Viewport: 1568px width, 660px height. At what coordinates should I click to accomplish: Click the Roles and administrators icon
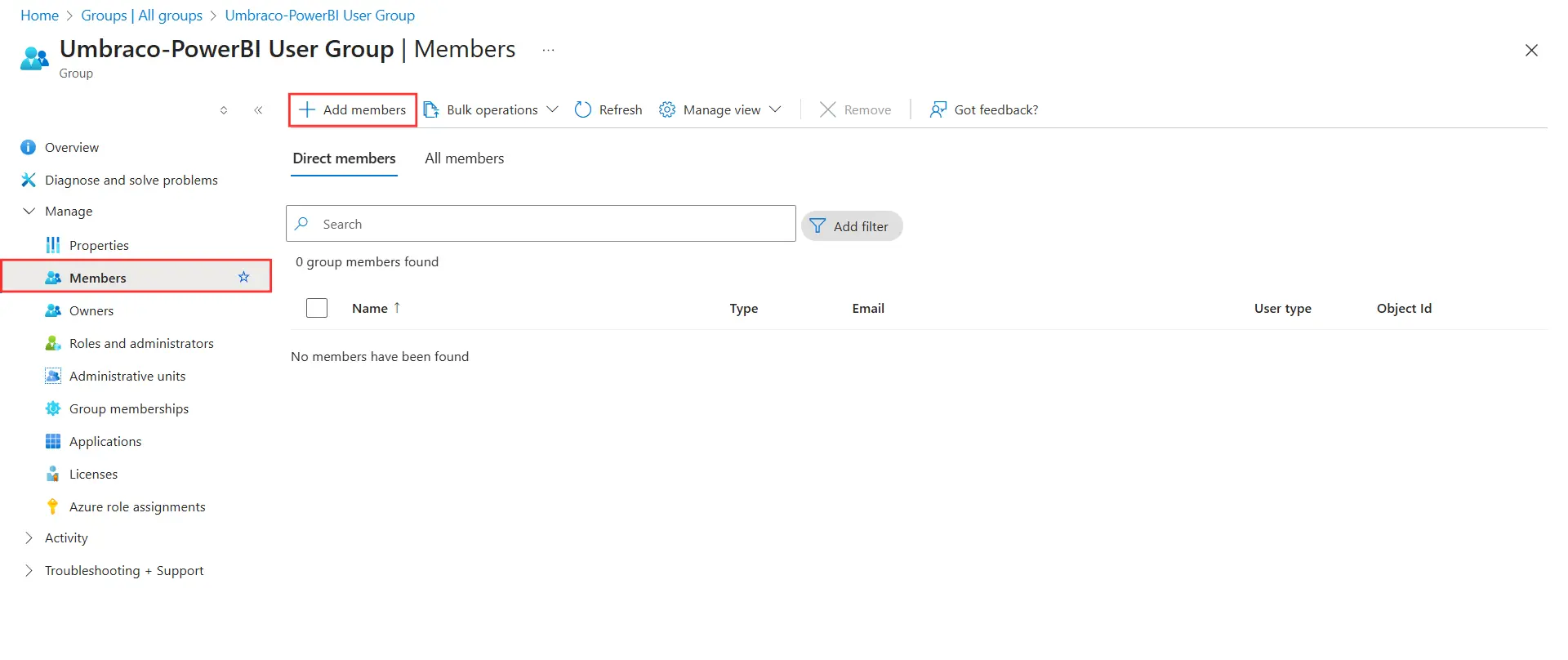53,343
